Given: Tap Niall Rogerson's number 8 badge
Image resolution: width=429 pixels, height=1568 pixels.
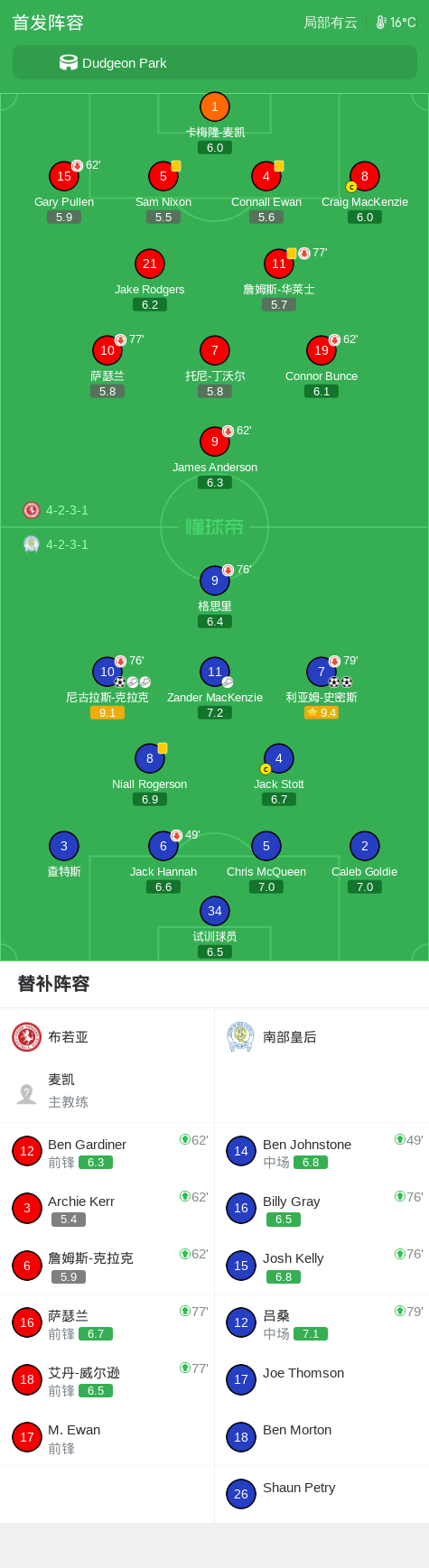Looking at the screenshot, I should click(150, 759).
